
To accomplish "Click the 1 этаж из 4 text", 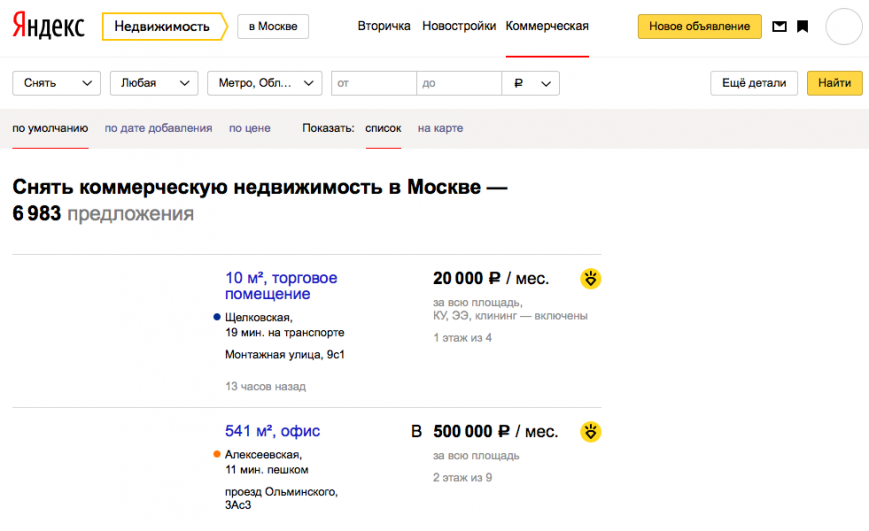I will [462, 338].
